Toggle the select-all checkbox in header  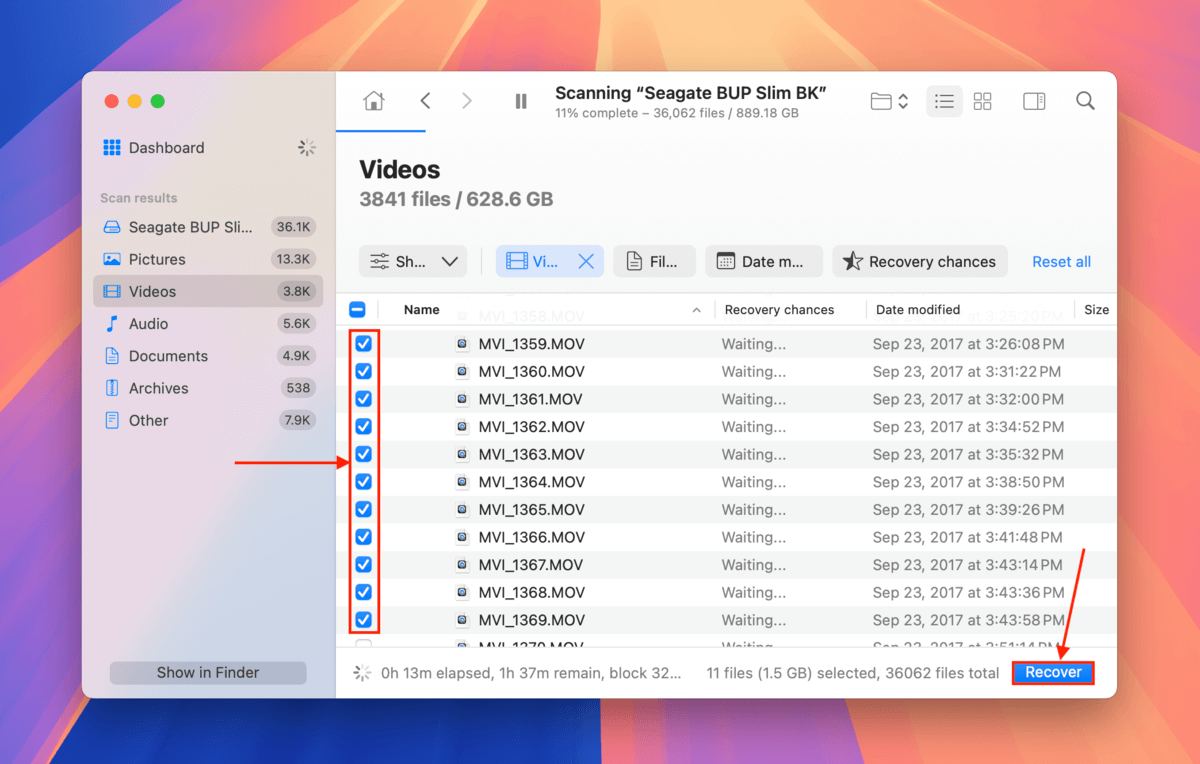[358, 310]
